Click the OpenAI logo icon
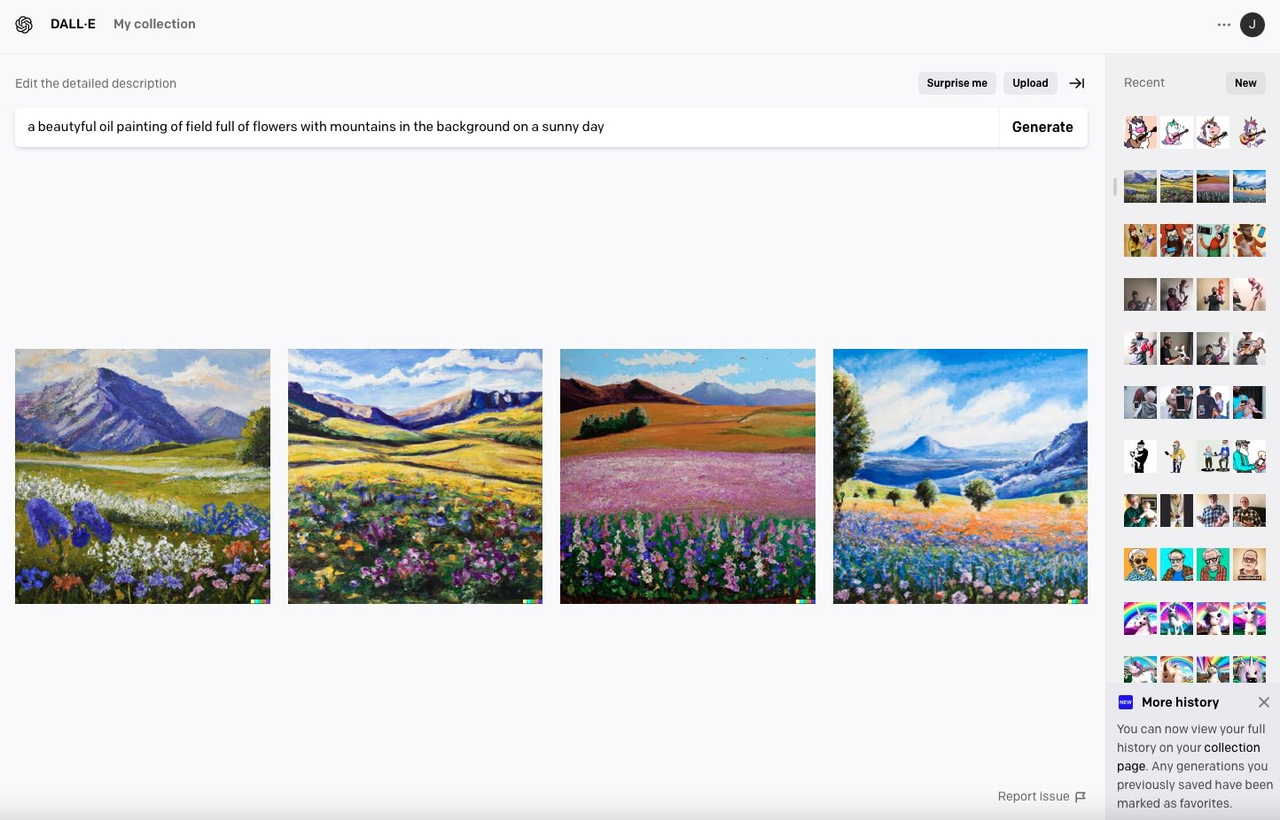Viewport: 1280px width, 820px height. (x=24, y=24)
